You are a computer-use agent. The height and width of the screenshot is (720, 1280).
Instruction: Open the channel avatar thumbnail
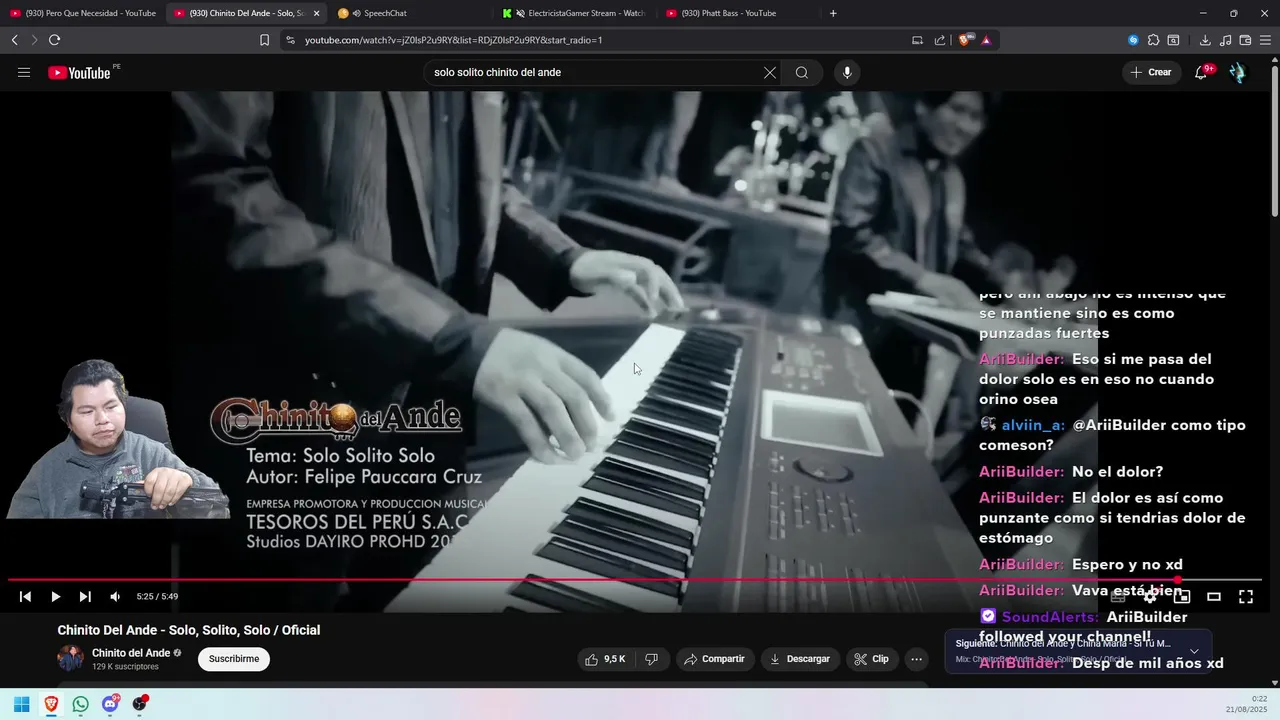70,658
